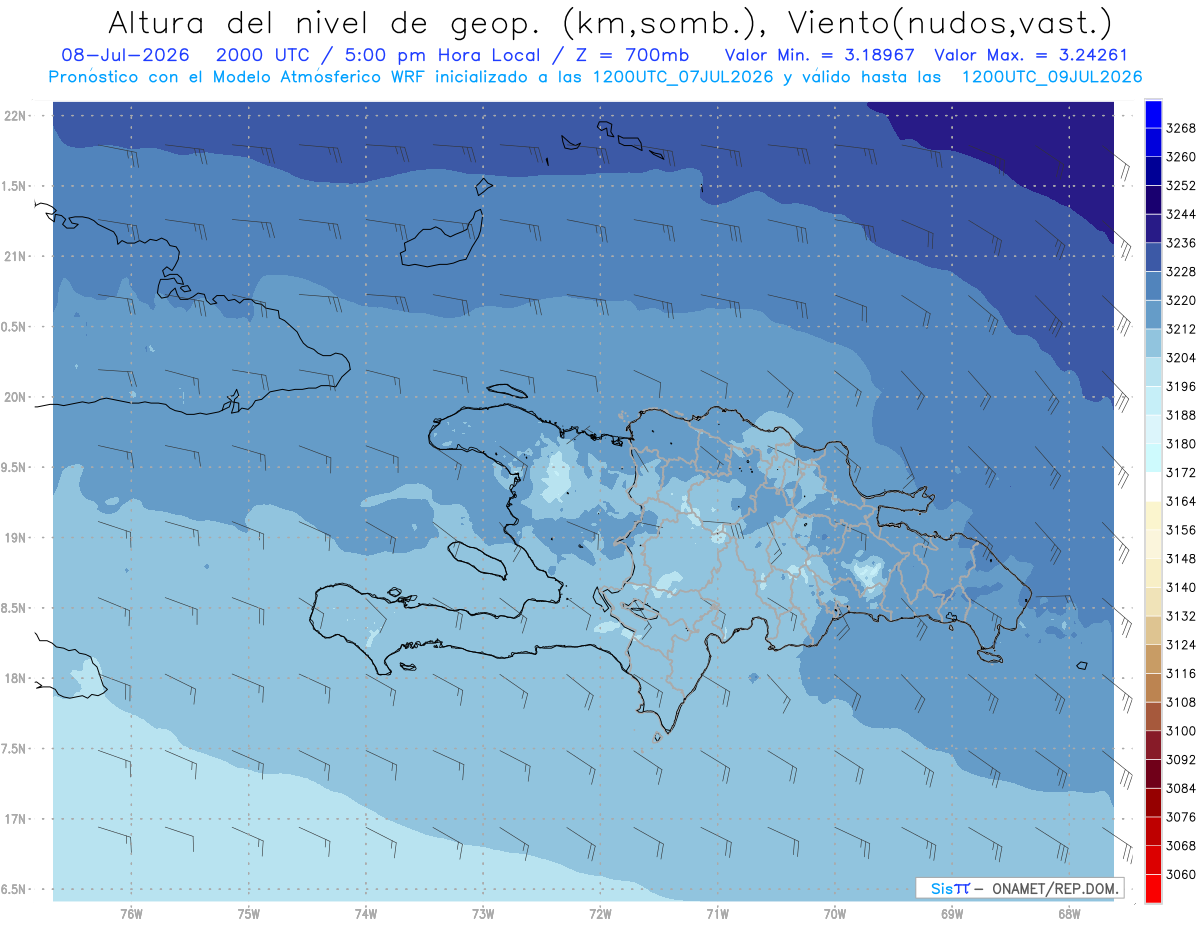Click longitude axis label '70W'
Image resolution: width=1200 pixels, height=927 pixels.
[834, 914]
